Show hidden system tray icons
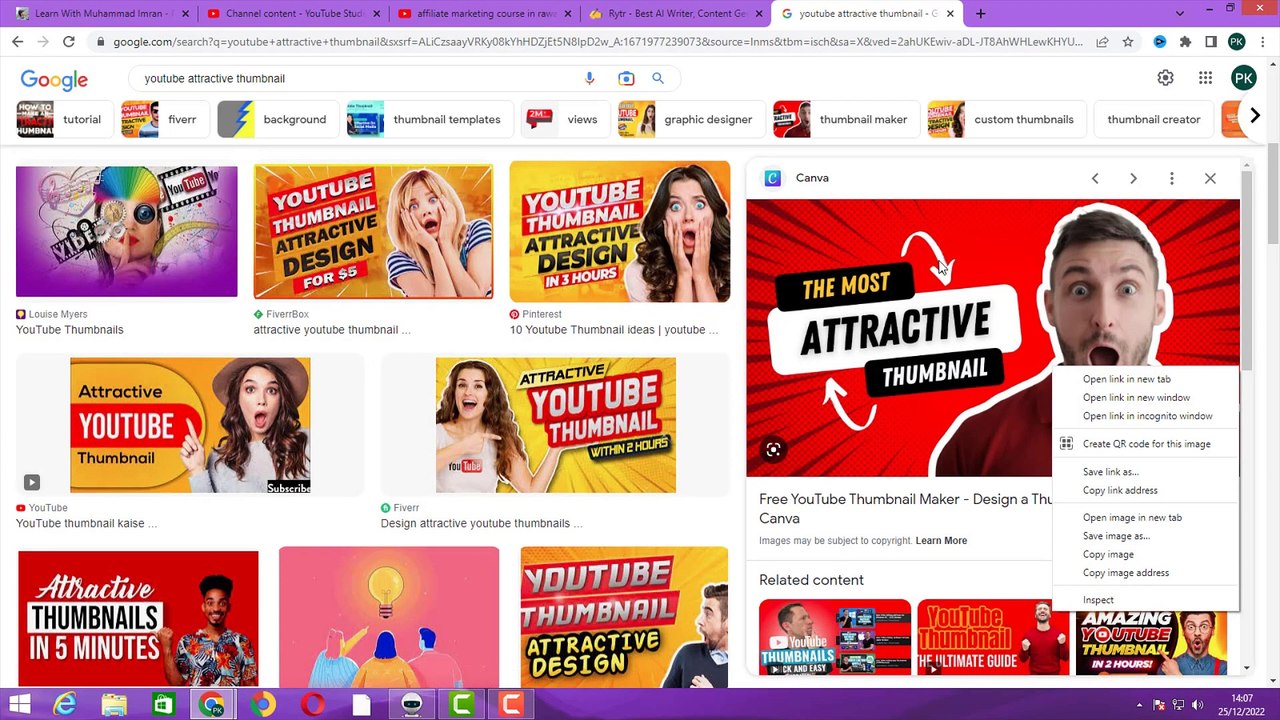 [1140, 704]
